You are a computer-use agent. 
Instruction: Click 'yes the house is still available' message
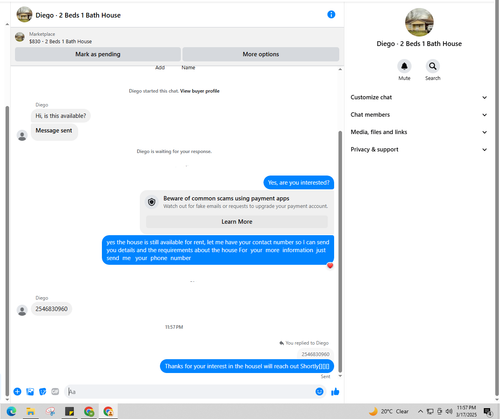(x=218, y=250)
